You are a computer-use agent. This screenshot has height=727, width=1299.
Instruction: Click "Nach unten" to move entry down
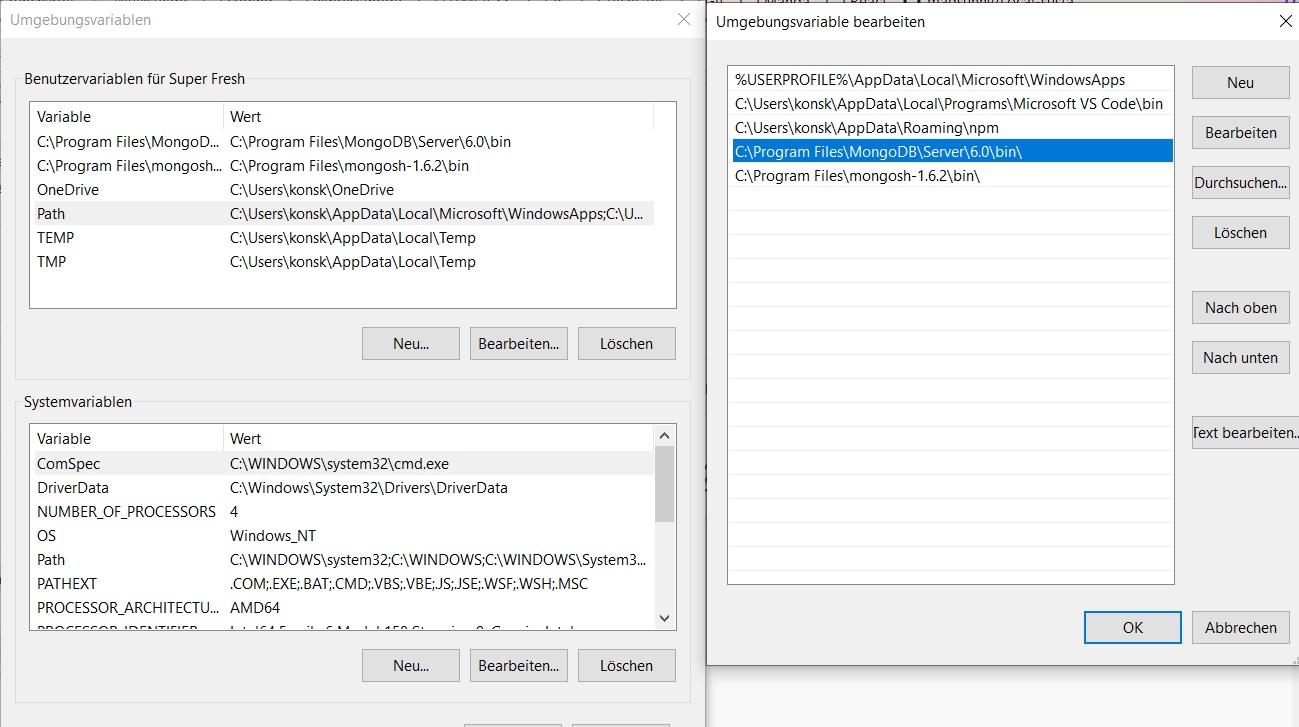pos(1240,357)
